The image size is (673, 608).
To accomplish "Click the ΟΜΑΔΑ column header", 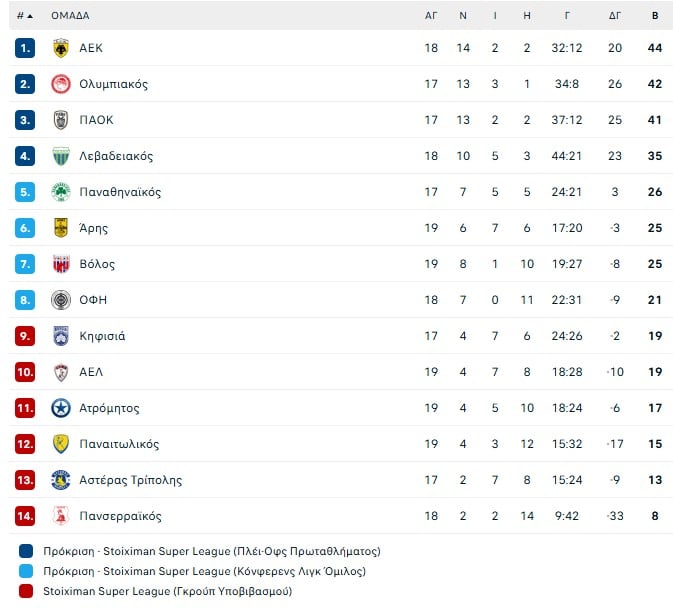I will tap(70, 16).
